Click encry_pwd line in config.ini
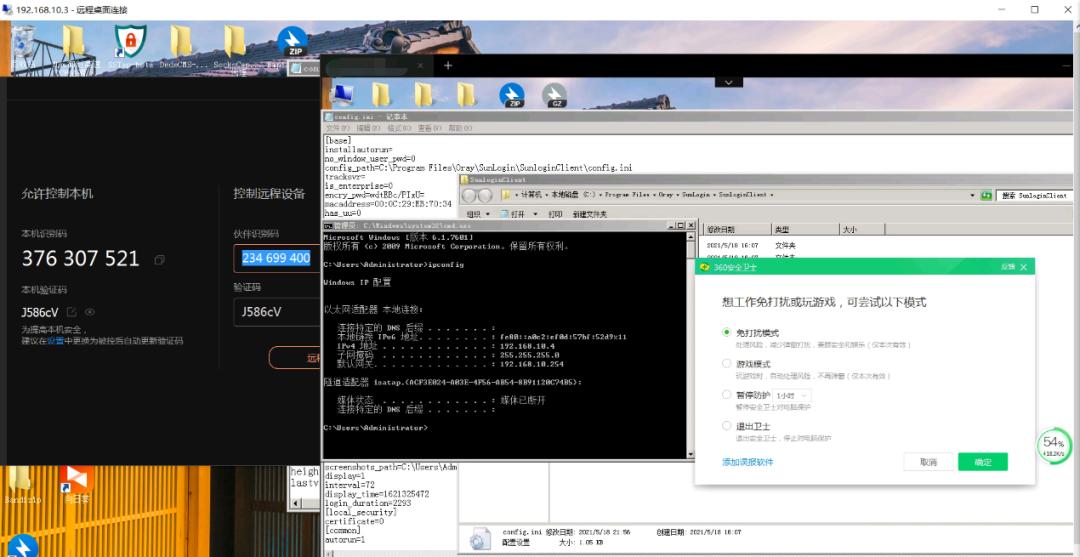 click(x=375, y=195)
